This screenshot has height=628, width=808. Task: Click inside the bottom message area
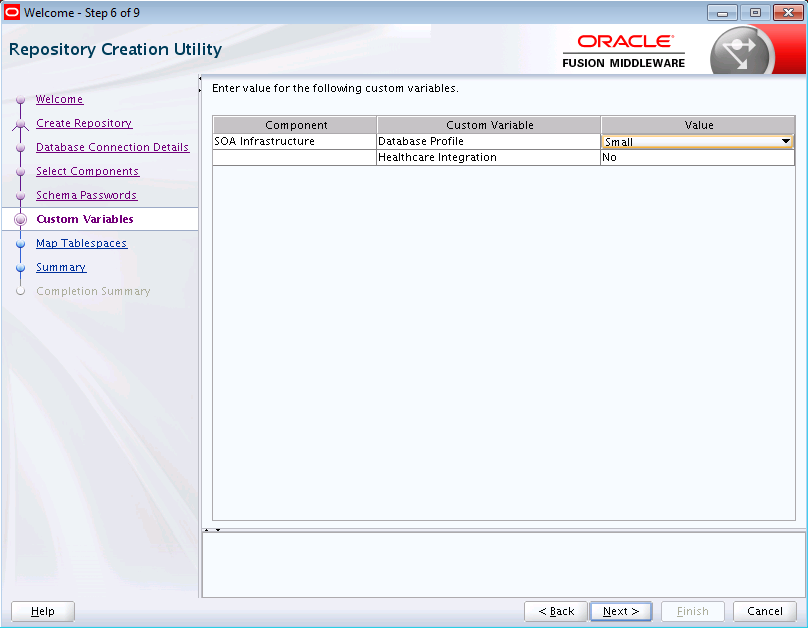(503, 565)
